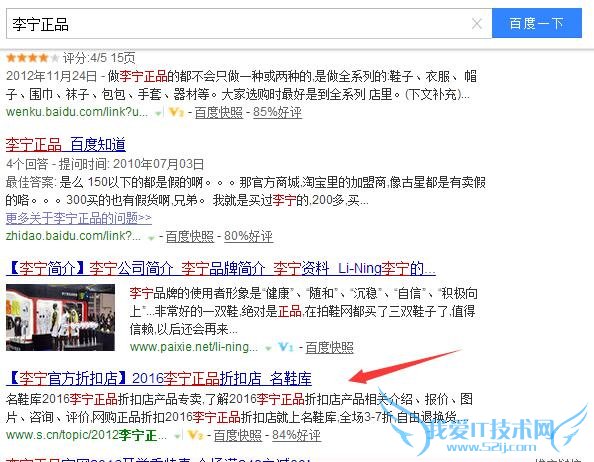Viewport: 594px width, 462px height.
Task: Expand the dropdown arrow after www.paixie.net link
Action: coord(268,348)
